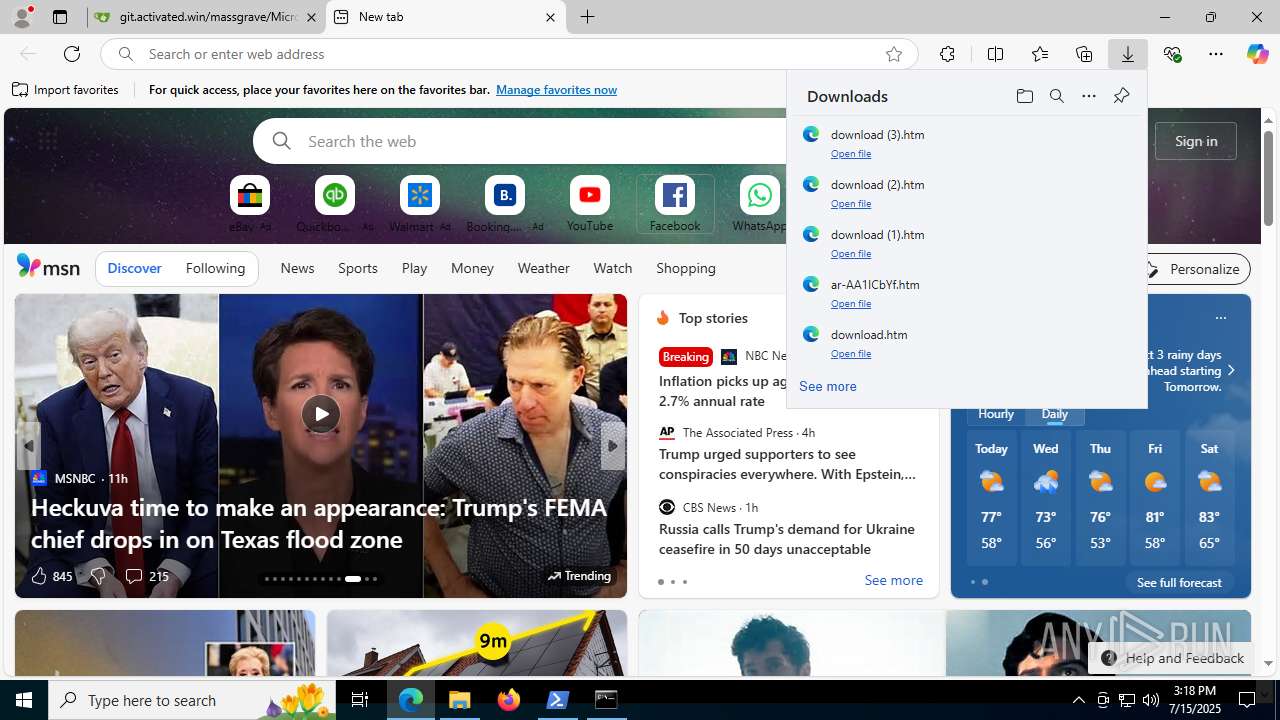Click Open file under download (3).htm

[x=851, y=154]
